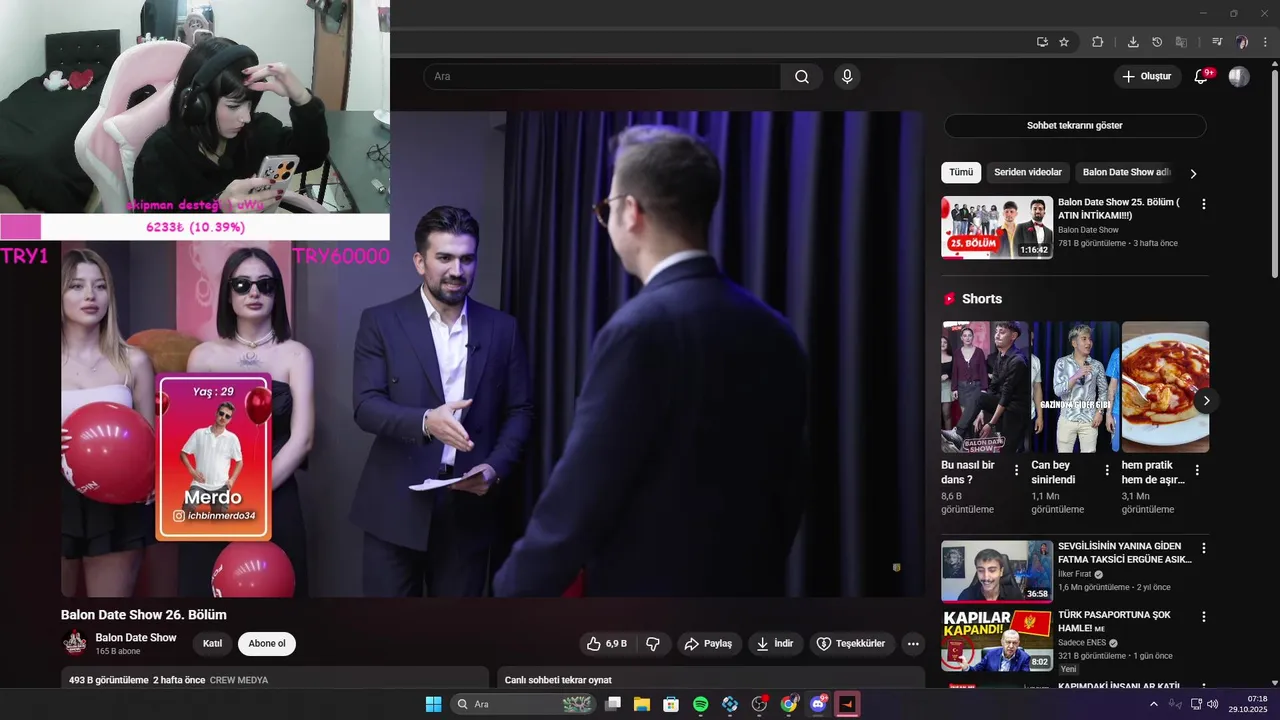Show hidden system tray icons chevron
The height and width of the screenshot is (720, 1280).
click(x=1153, y=704)
